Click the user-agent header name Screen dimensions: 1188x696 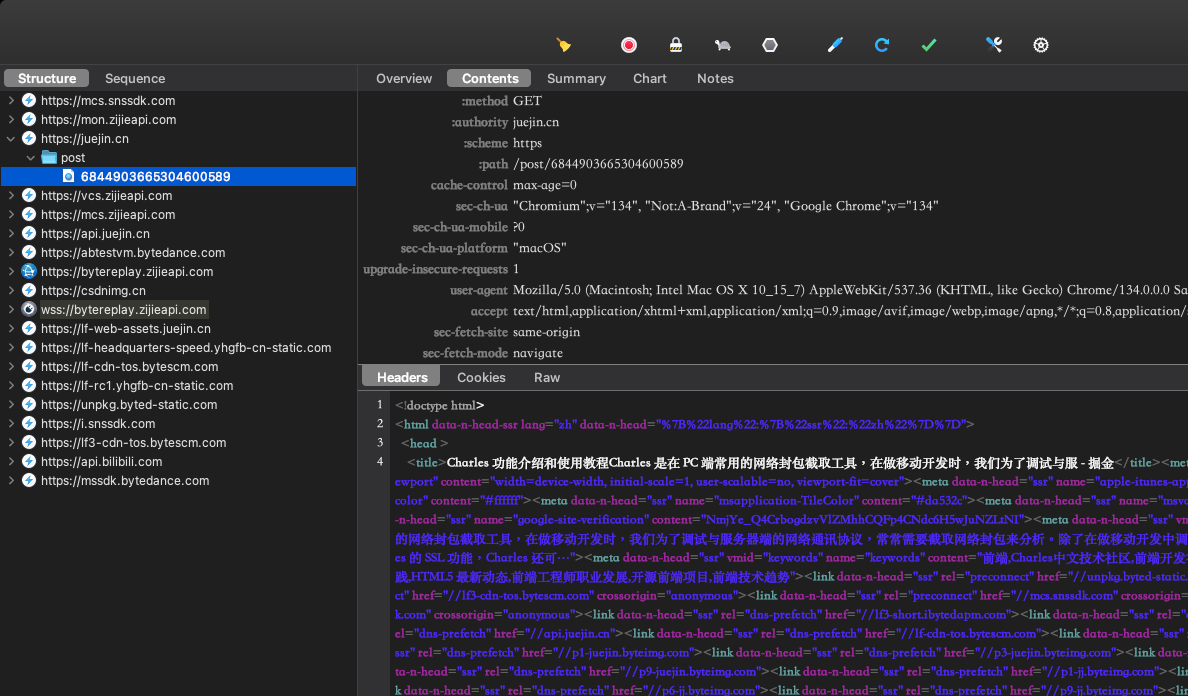(478, 290)
